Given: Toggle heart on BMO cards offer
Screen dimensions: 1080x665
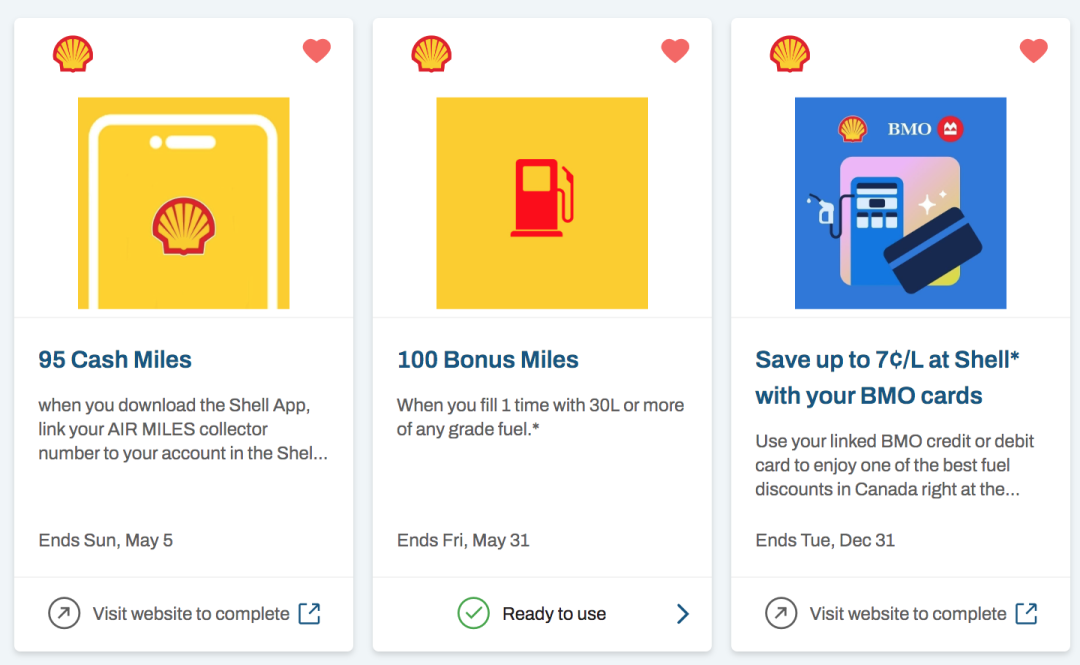Looking at the screenshot, I should [x=1033, y=51].
